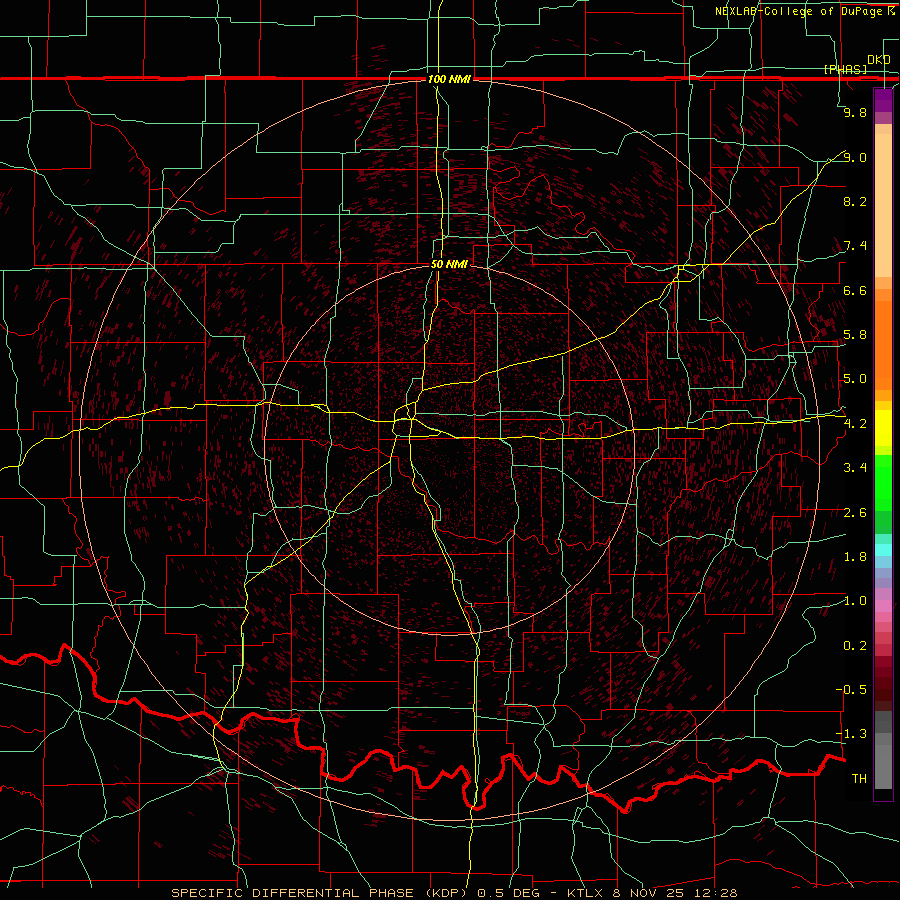This screenshot has width=900, height=900.
Task: Click the "SPECIFIC DIFFERENTIAL PHASE (KDP)" caption text
Action: pos(321,893)
